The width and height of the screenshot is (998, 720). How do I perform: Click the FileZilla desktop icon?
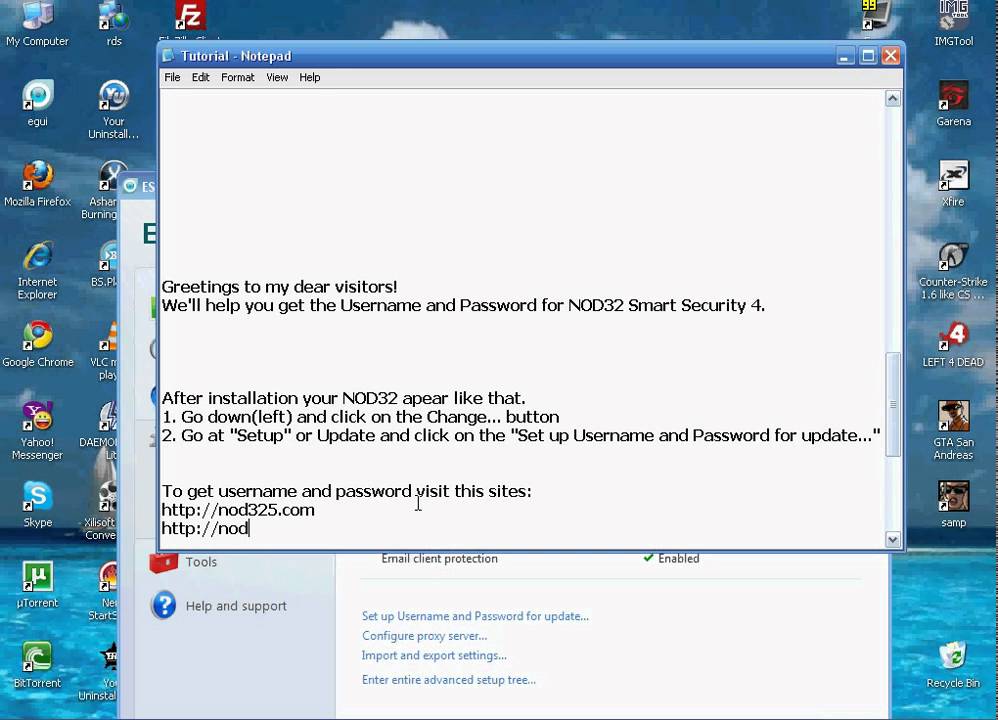pyautogui.click(x=190, y=17)
